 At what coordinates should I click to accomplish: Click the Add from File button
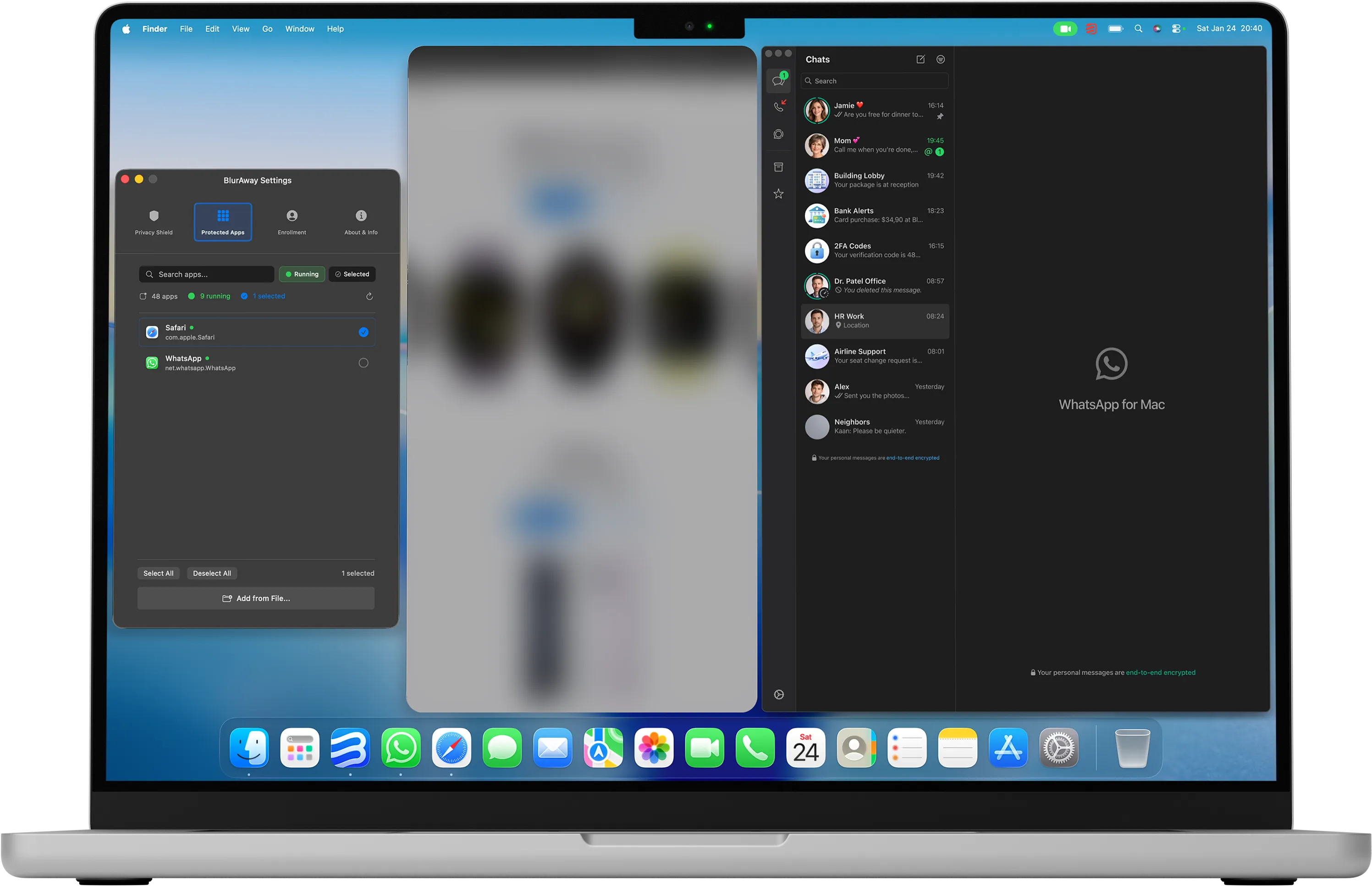coord(256,598)
